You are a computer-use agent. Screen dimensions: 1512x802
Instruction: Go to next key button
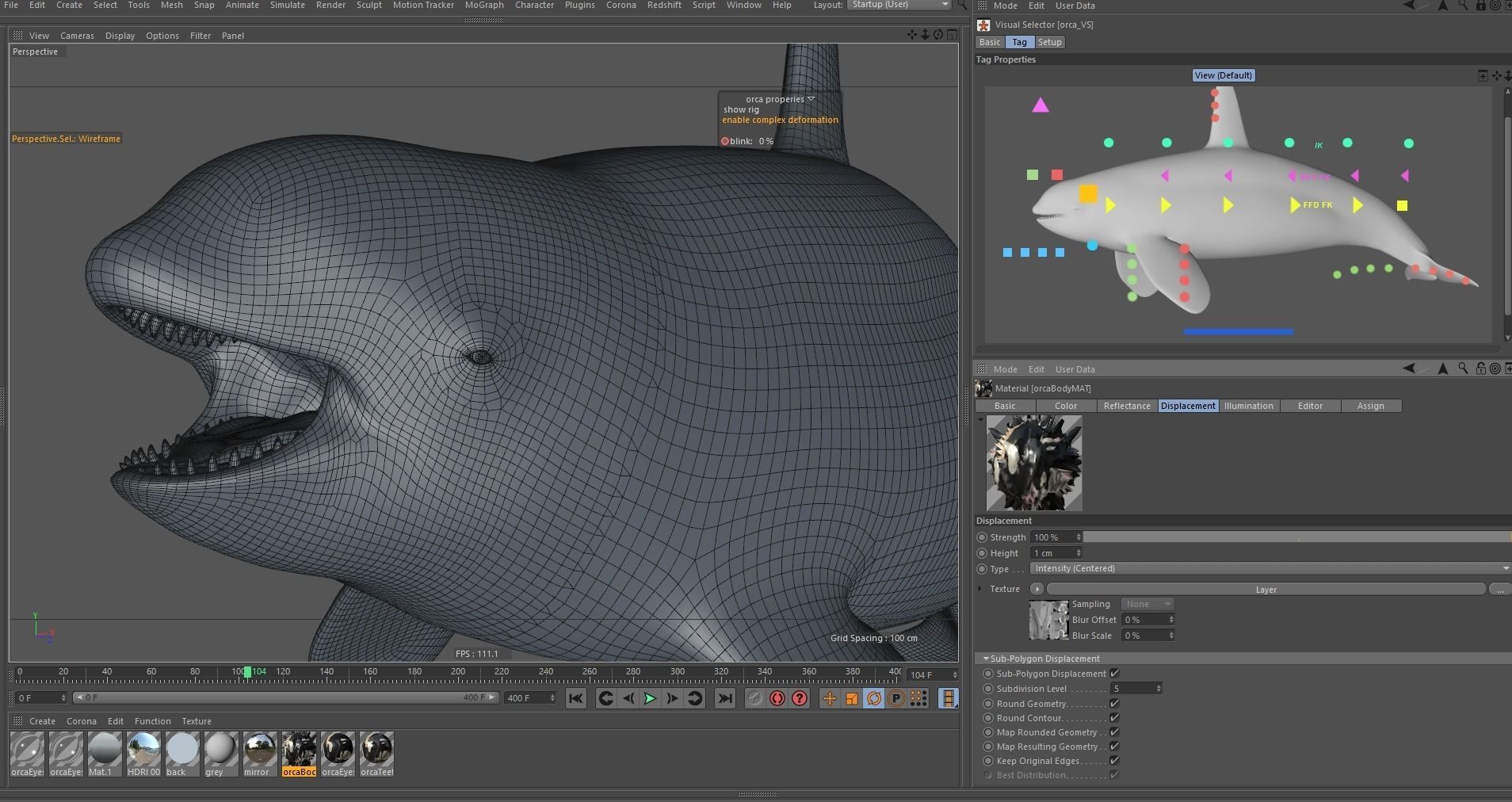[x=695, y=698]
